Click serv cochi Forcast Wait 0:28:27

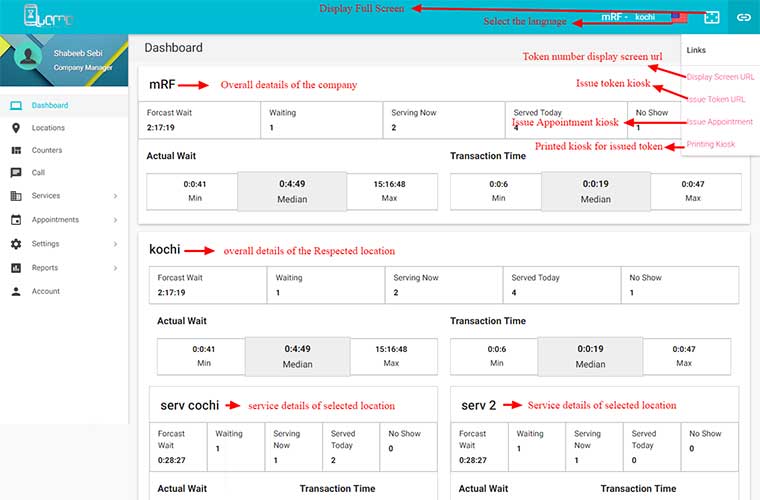coord(172,460)
